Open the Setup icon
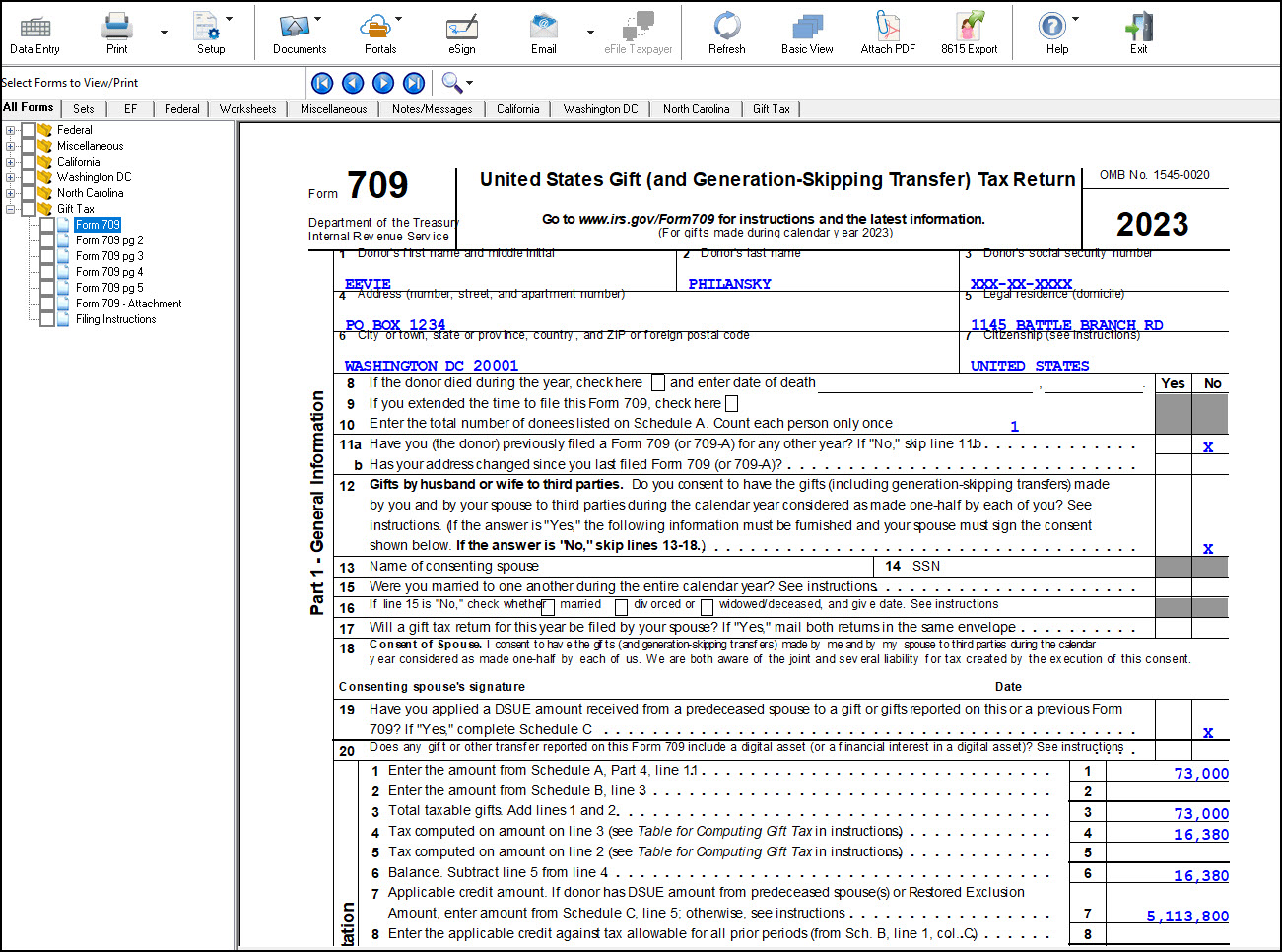The image size is (1282, 952). (x=210, y=34)
